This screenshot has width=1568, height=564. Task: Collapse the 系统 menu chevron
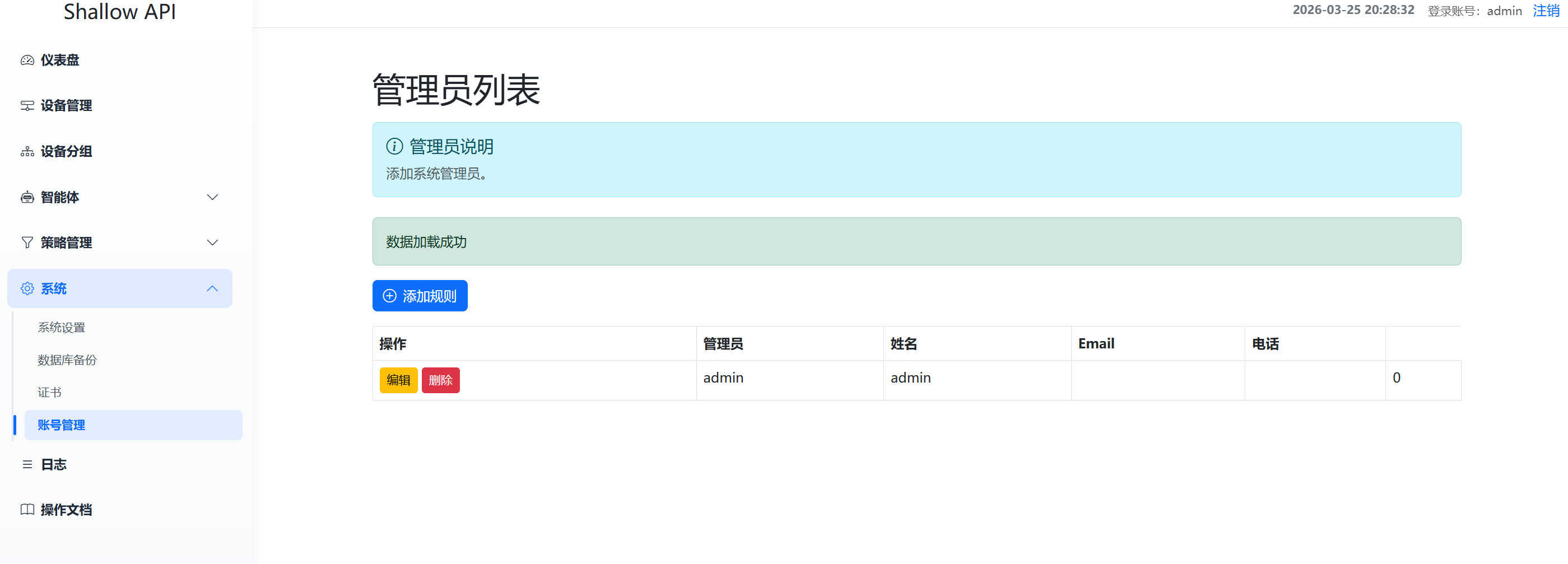[212, 288]
